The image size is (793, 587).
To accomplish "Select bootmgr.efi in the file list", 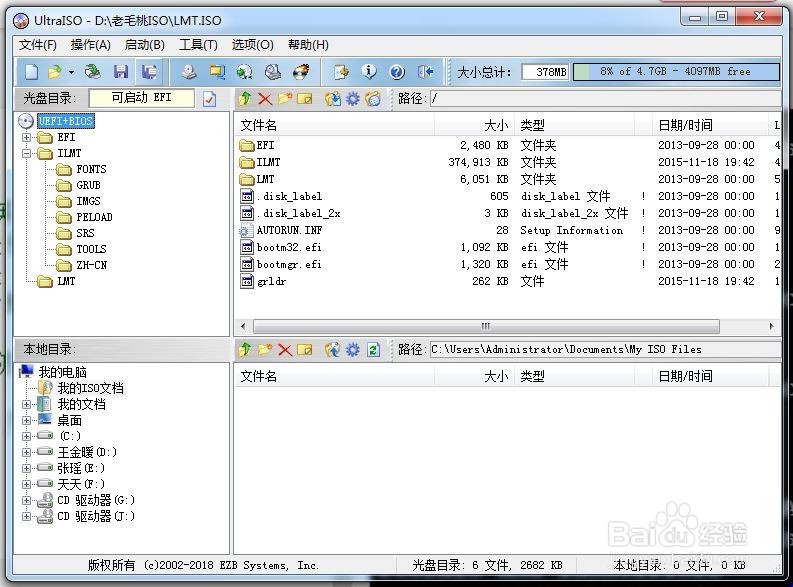I will (289, 264).
